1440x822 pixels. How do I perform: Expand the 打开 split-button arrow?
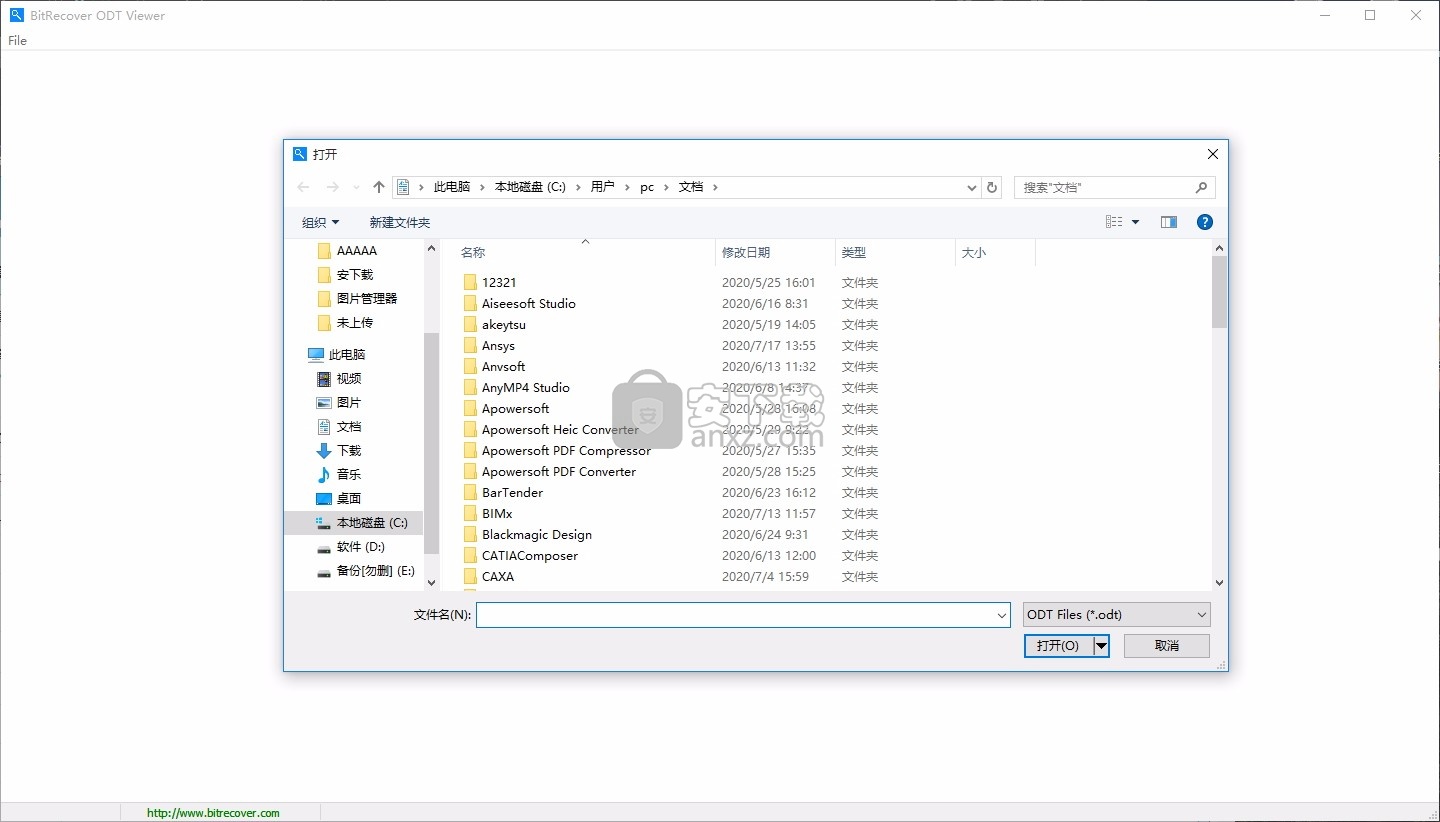click(x=1101, y=646)
